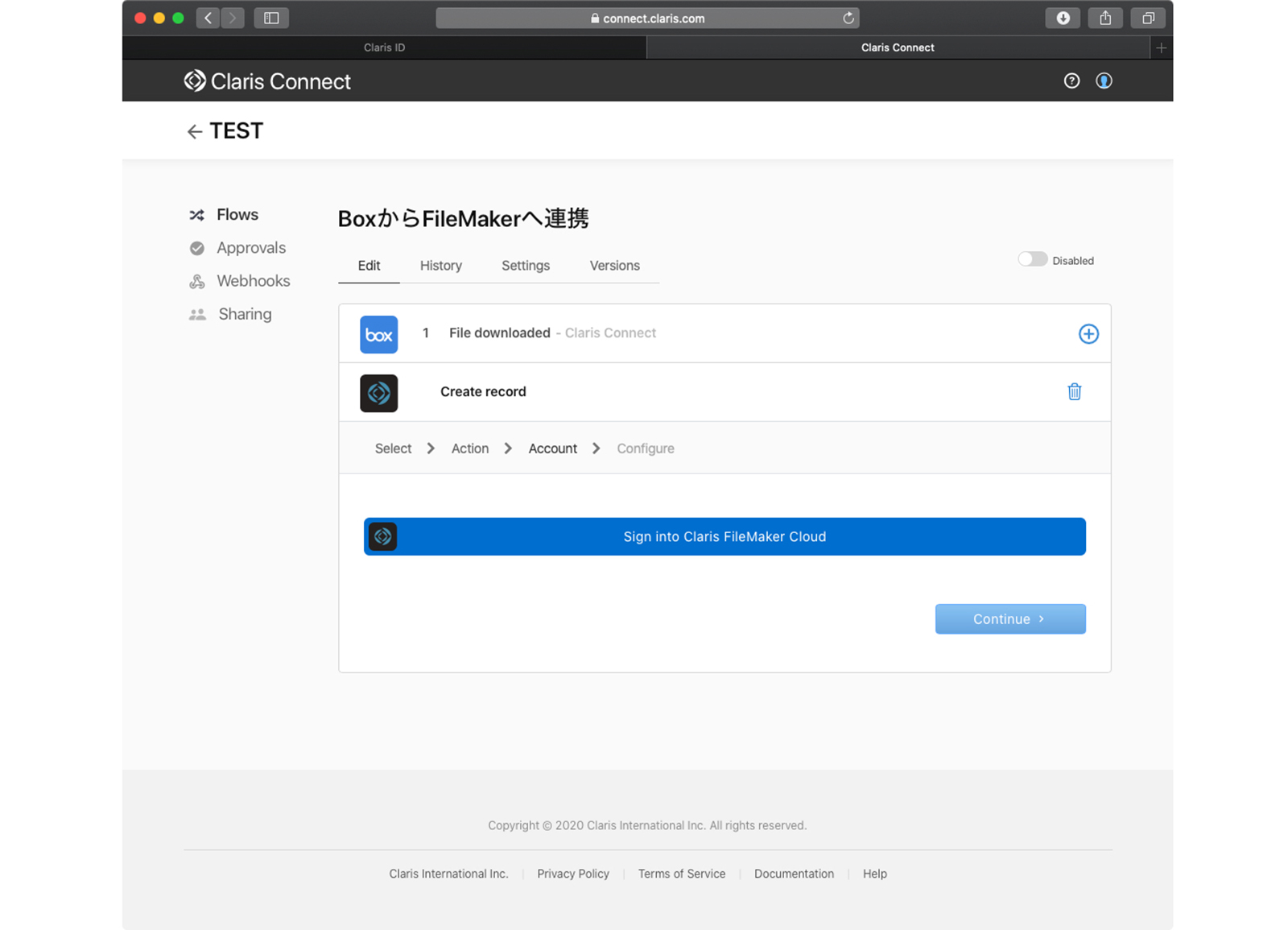Click the Safari share icon
The image size is (1288, 930).
(1105, 18)
